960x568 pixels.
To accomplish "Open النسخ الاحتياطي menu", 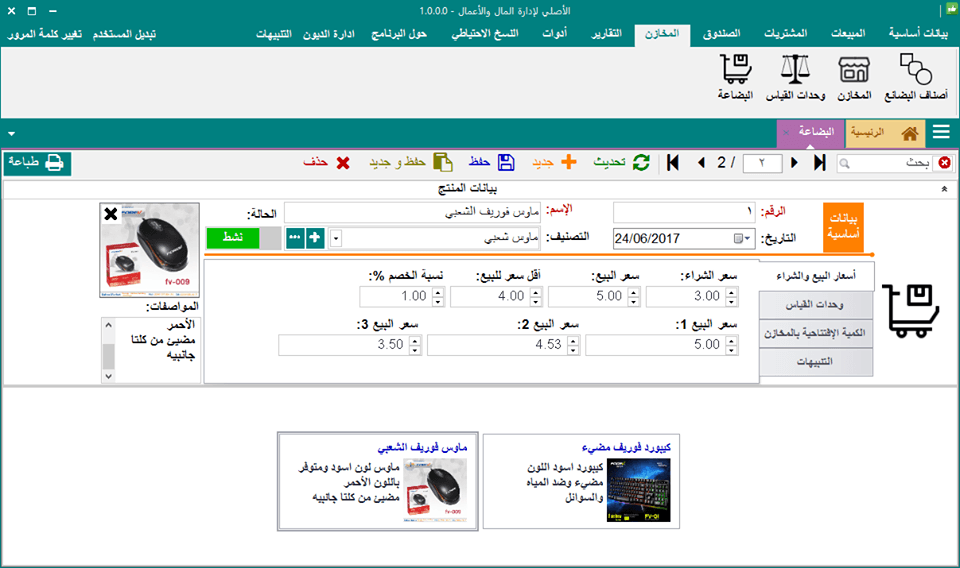I will (485, 34).
